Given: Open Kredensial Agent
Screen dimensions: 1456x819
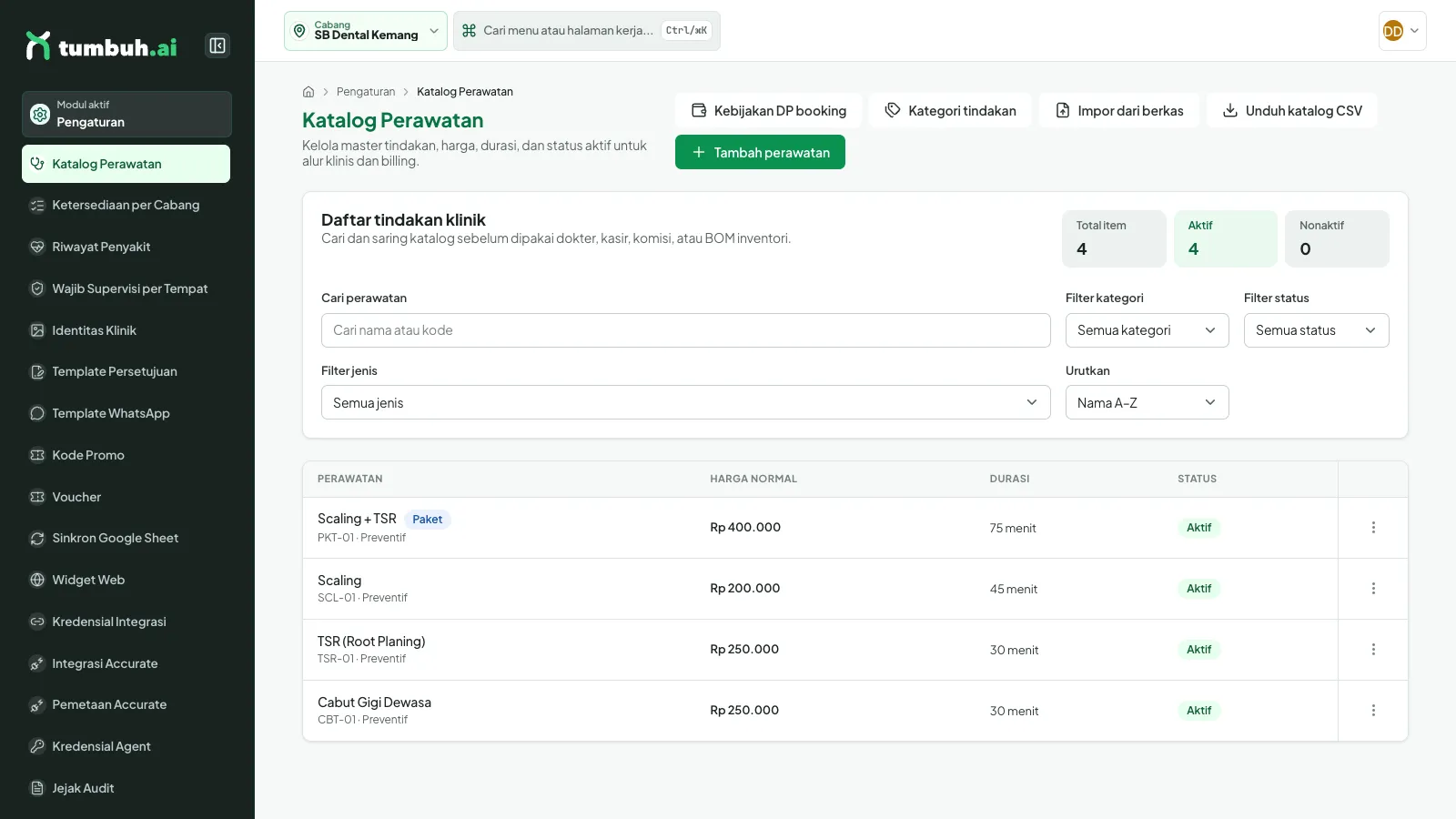Looking at the screenshot, I should point(126,747).
